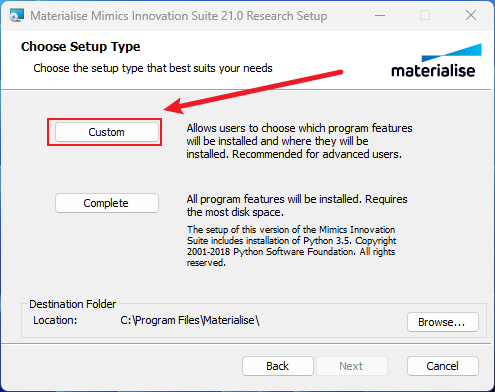Cancel the Mimics installation
Image resolution: width=495 pixels, height=392 pixels.
tap(443, 366)
